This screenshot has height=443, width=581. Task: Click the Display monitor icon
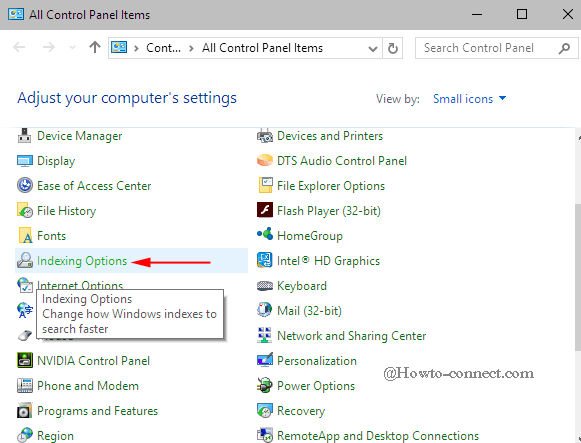pos(24,161)
